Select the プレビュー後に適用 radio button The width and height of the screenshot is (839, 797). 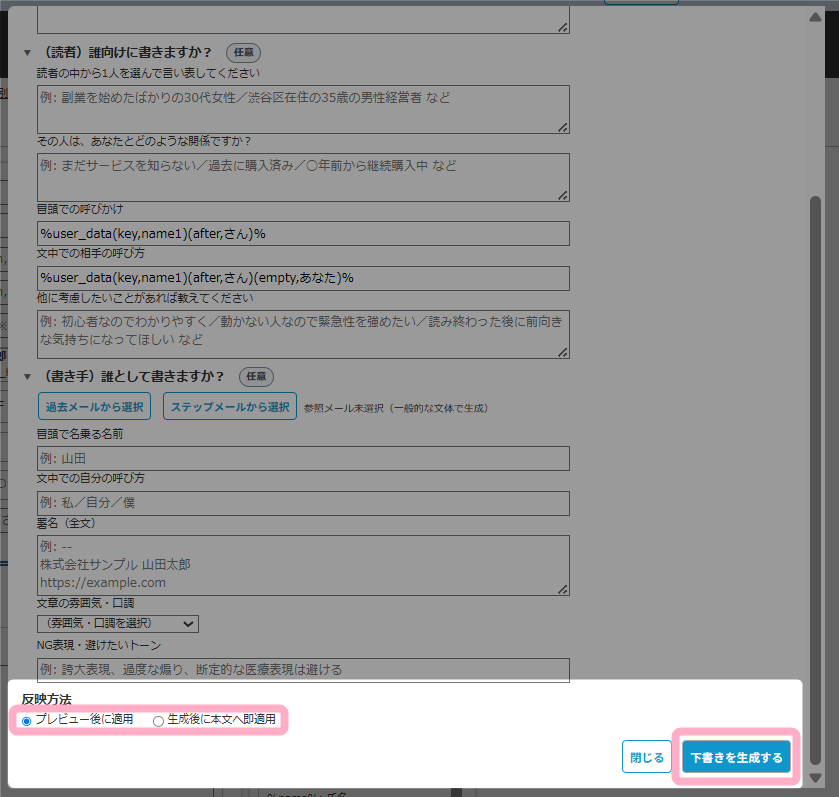click(x=27, y=720)
